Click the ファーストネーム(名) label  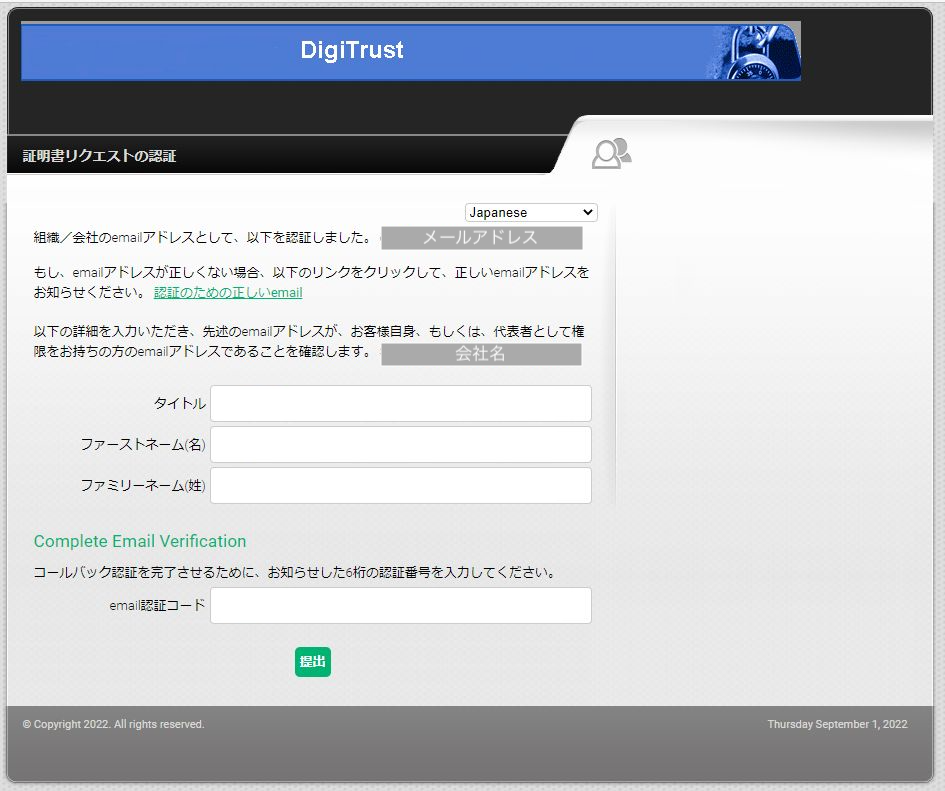click(143, 444)
